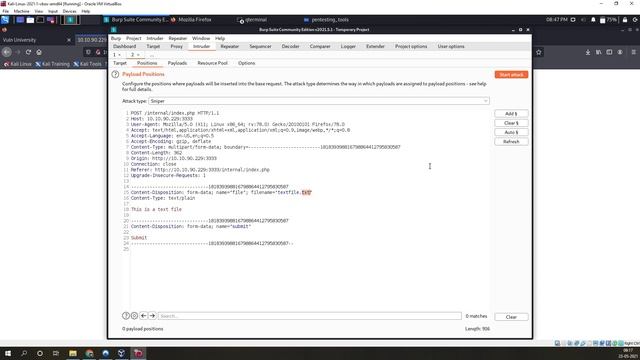Open file manager icon in Kali panel
Screen dimensions: 640x360
pos(30,20)
